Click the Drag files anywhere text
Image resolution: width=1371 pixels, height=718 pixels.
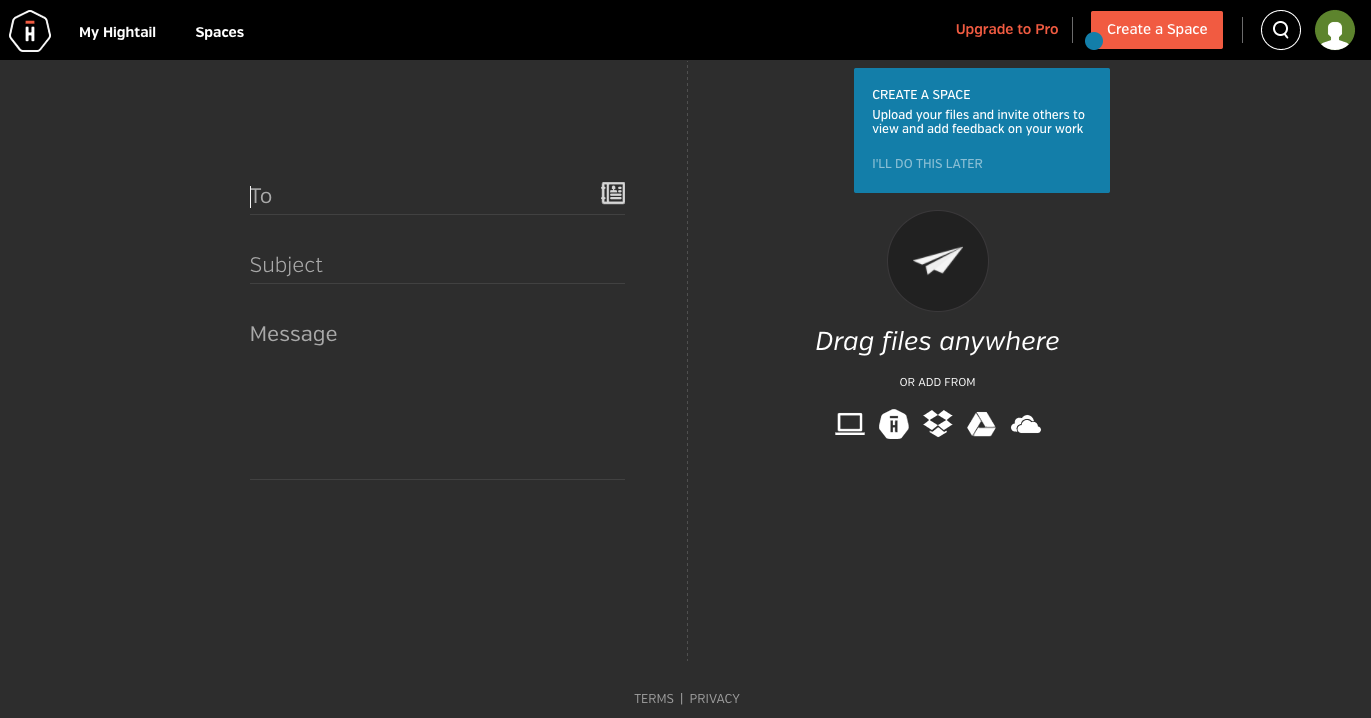[x=938, y=342]
